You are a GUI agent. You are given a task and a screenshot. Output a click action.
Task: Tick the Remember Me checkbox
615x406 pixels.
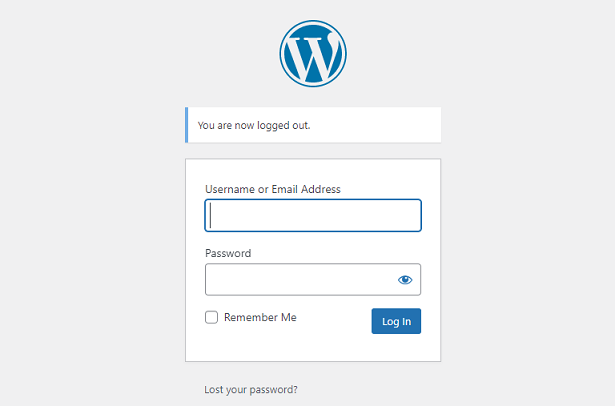[x=211, y=317]
